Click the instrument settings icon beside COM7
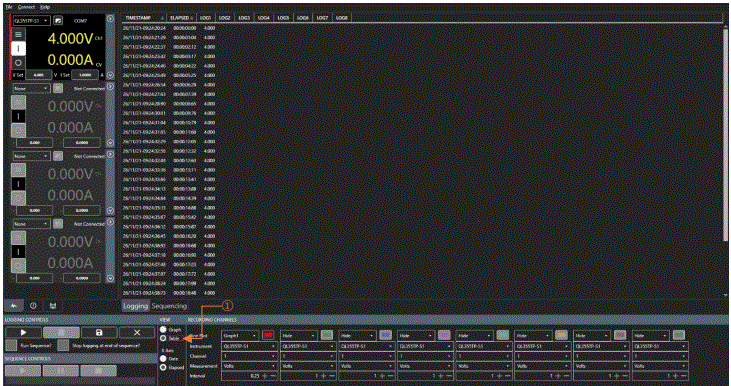This screenshot has height=386, width=731. (58, 21)
